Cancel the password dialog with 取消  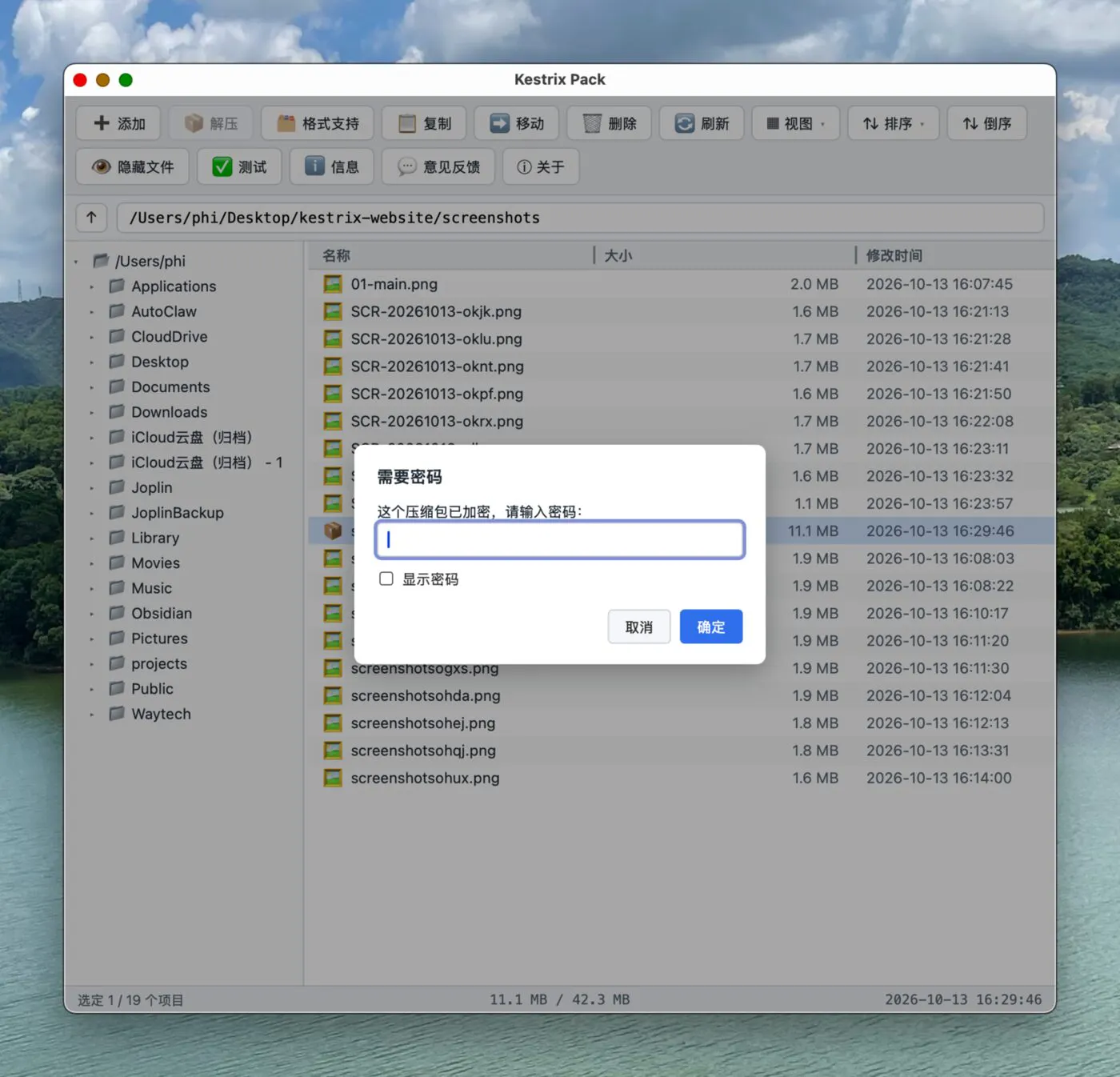638,627
